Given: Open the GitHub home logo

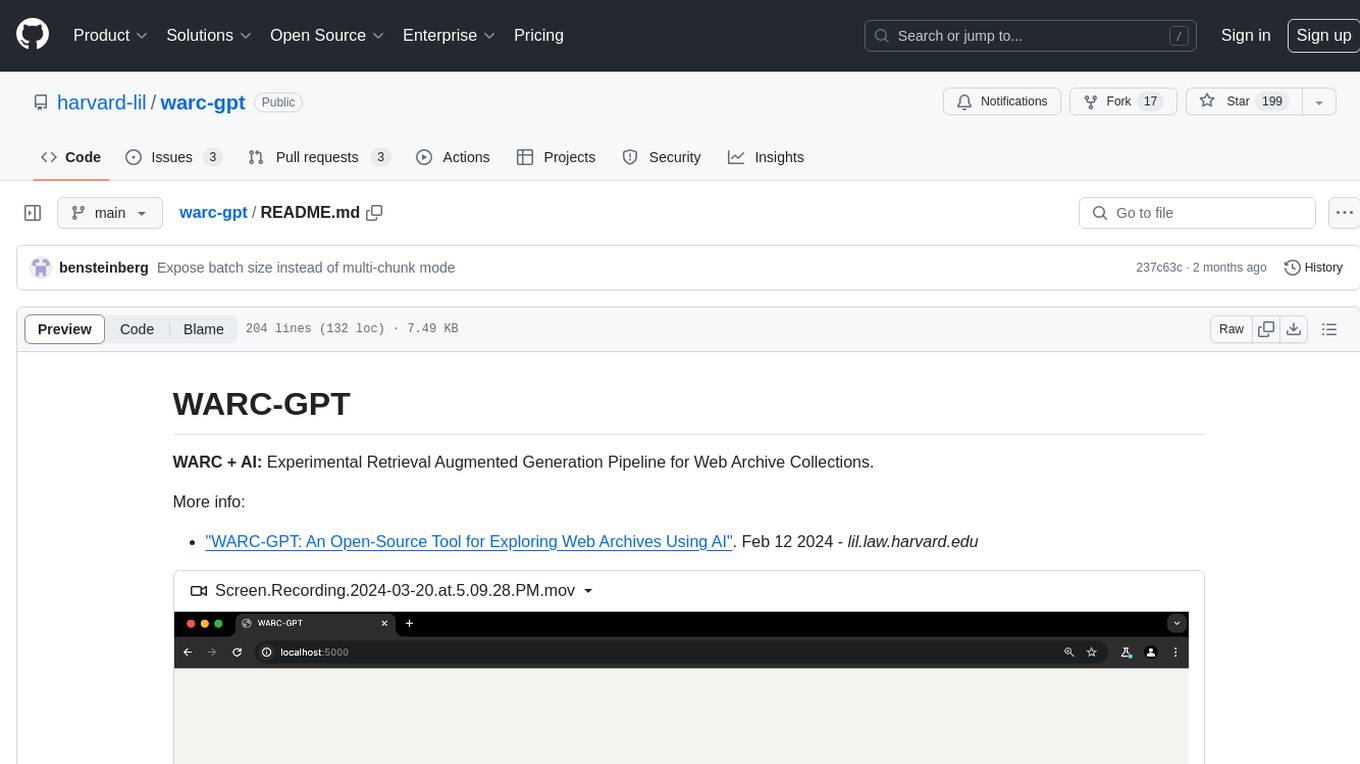Looking at the screenshot, I should (32, 35).
